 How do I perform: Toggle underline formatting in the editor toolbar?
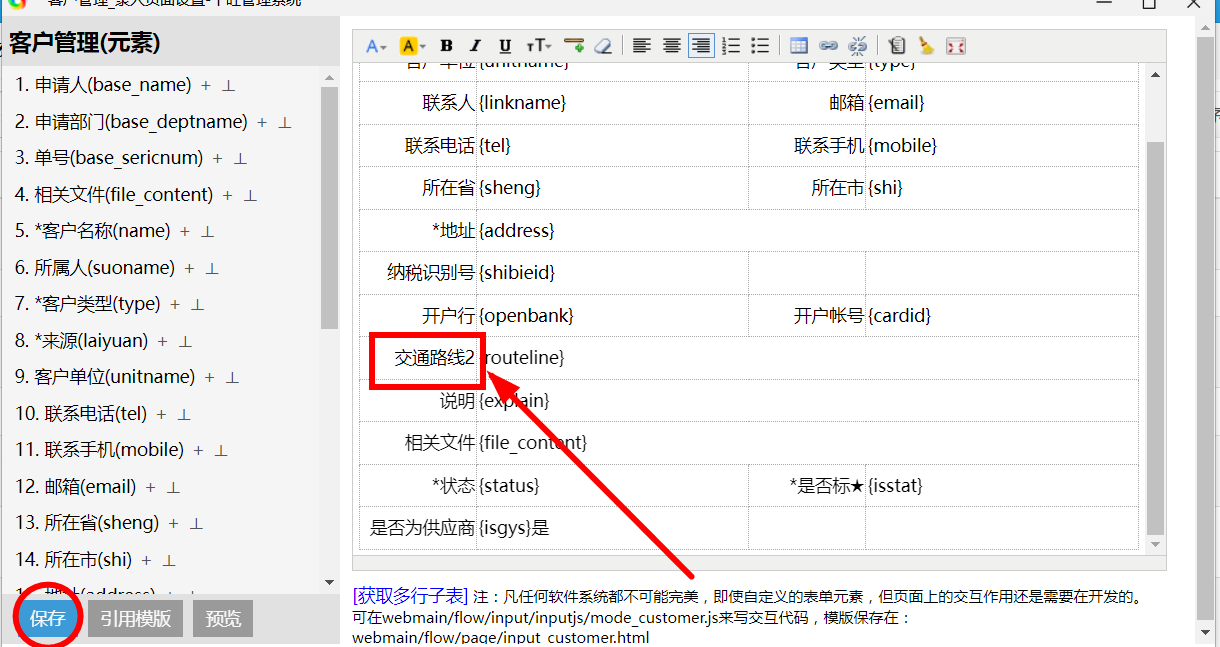coord(505,46)
